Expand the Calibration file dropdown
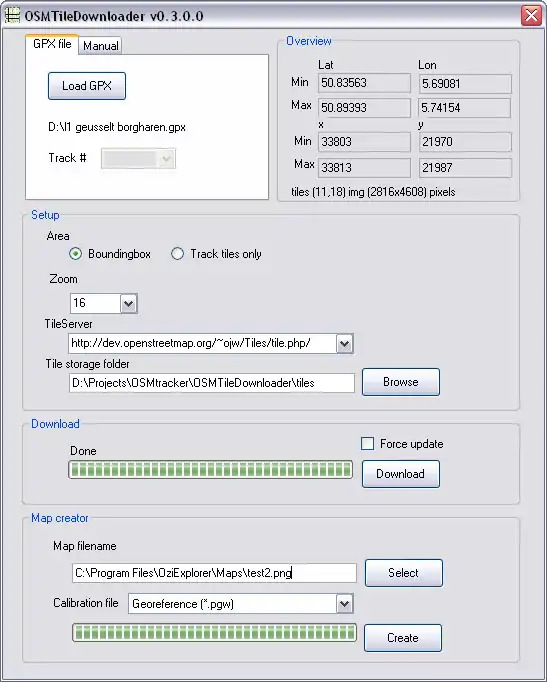This screenshot has height=682, width=547. pos(344,604)
